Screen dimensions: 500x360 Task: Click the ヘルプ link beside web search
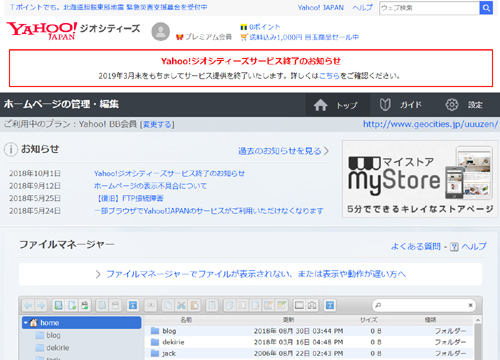point(362,8)
